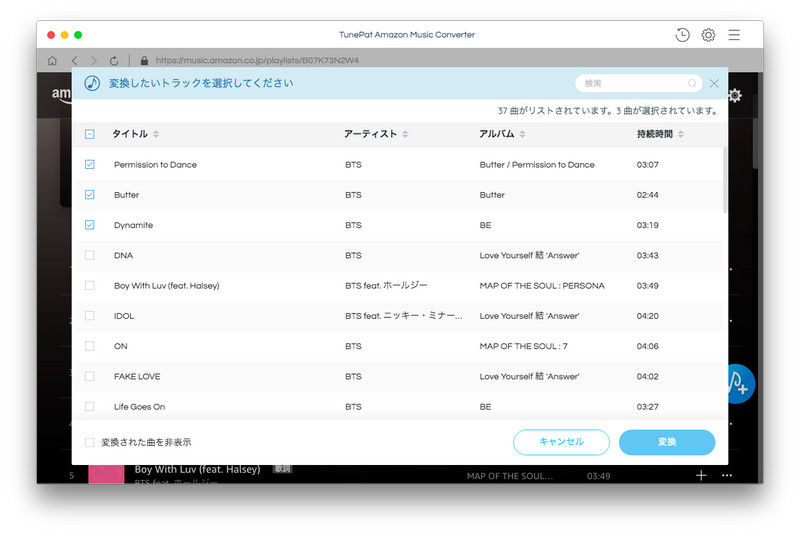The image size is (800, 536).
Task: Click 'Permission to Dance' title text
Action: [155, 165]
